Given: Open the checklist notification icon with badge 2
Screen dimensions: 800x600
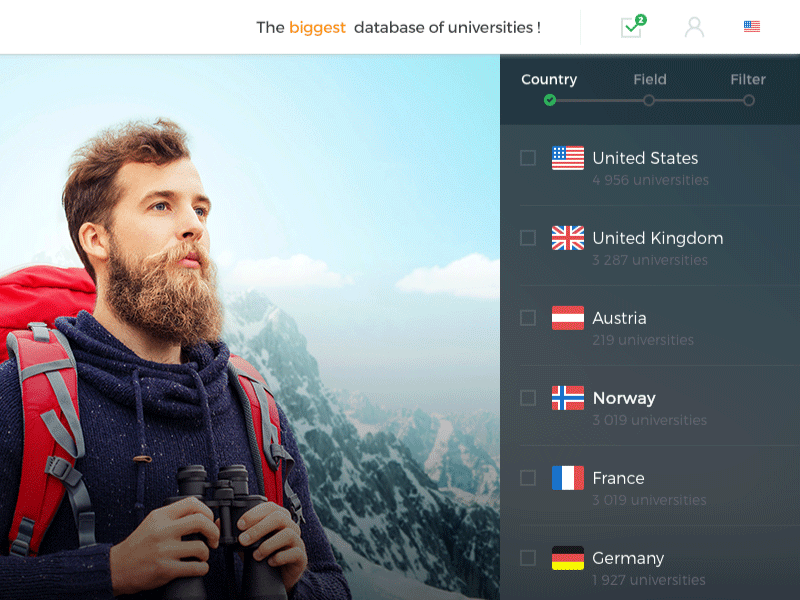Looking at the screenshot, I should point(631,27).
